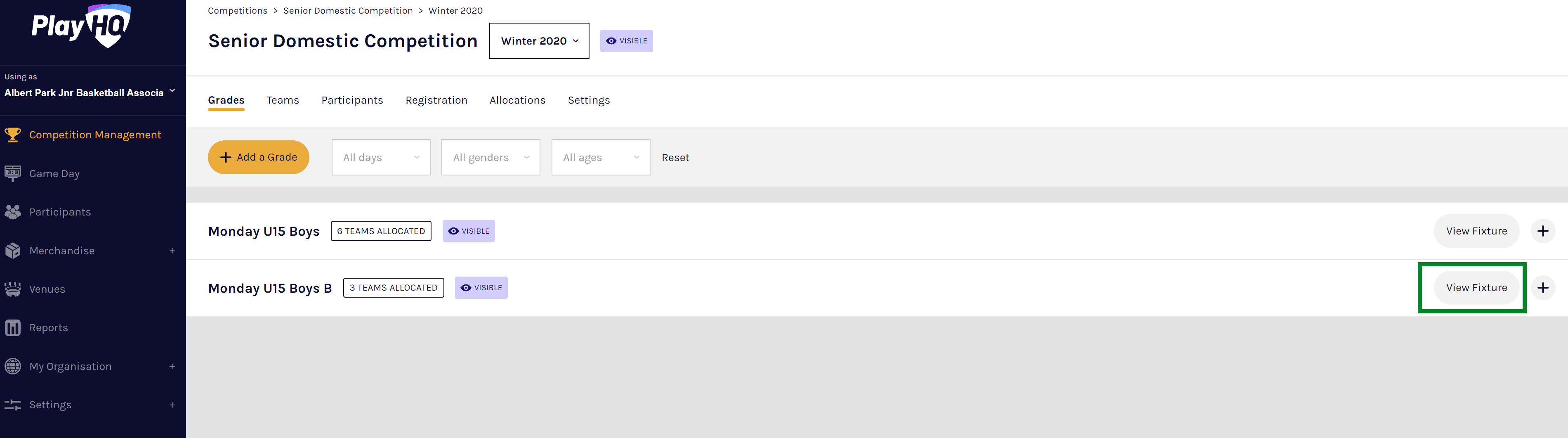Click the trophy Competition Management icon
Screen dimensions: 1568x438
click(13, 135)
